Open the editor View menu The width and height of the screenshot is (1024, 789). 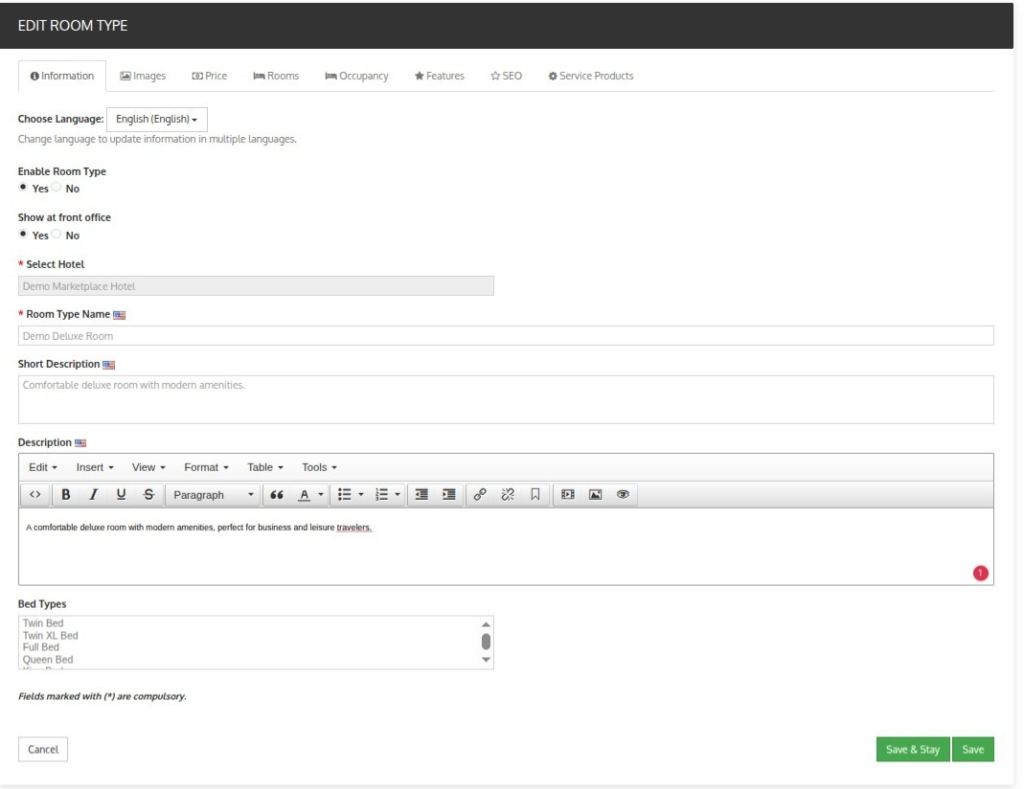click(x=149, y=467)
